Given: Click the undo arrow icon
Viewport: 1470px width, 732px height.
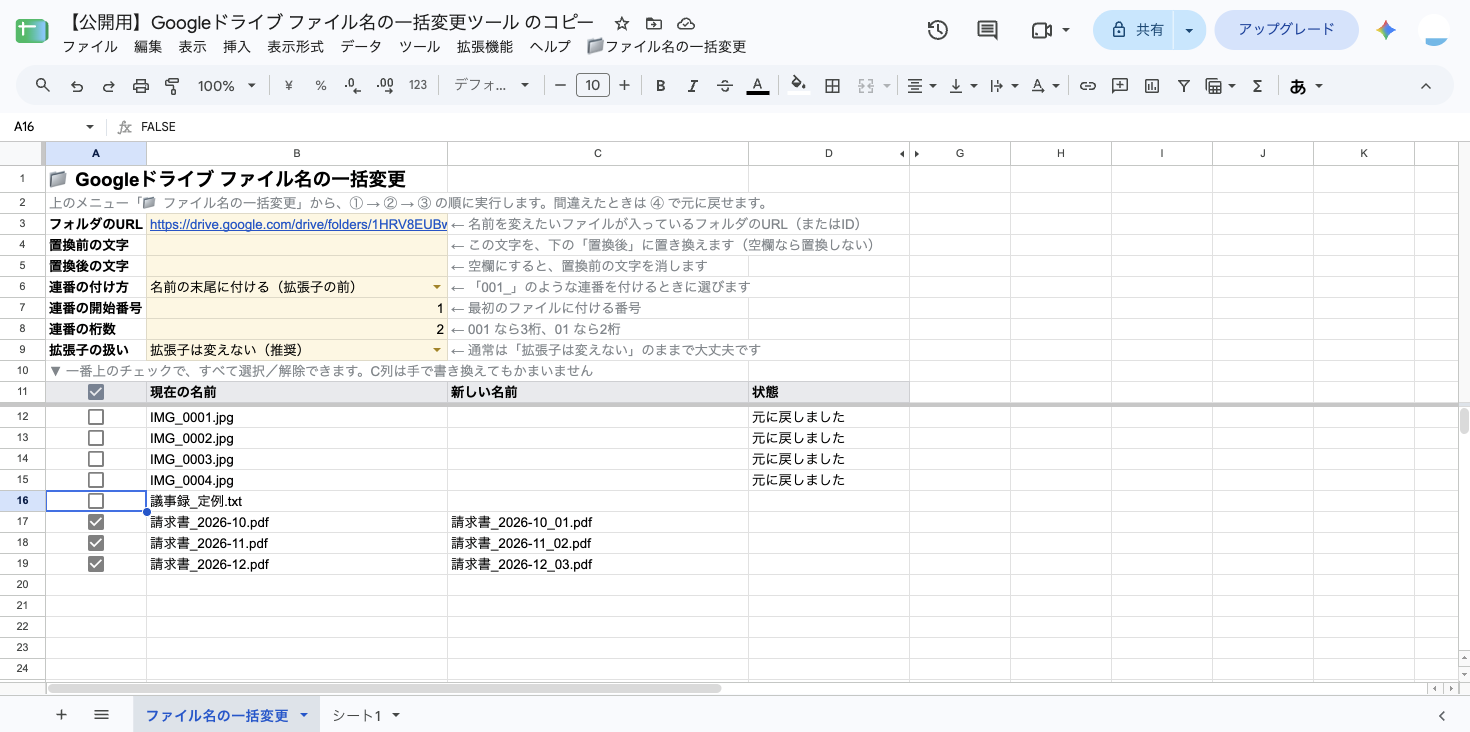Looking at the screenshot, I should pos(76,86).
